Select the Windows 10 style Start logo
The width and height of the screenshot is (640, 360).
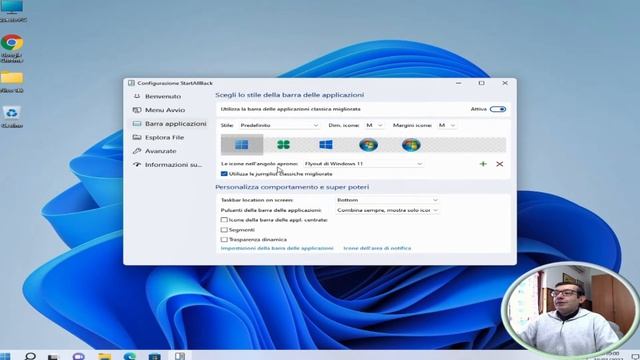point(326,144)
